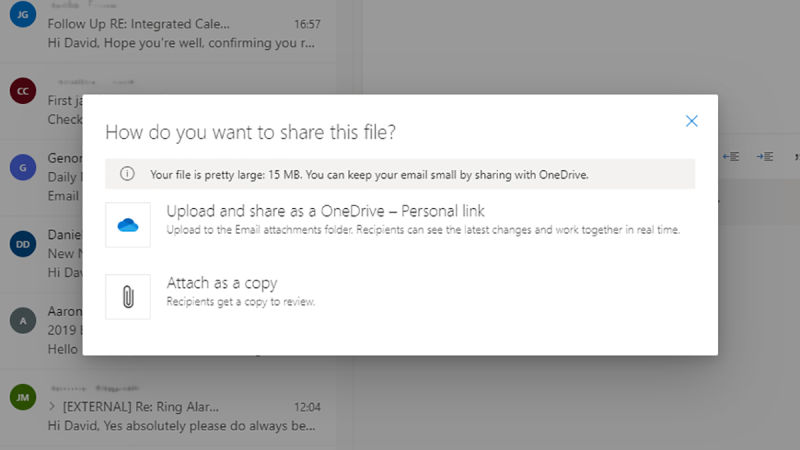Select the DD sender avatar
Viewport: 800px width, 450px height.
pyautogui.click(x=23, y=244)
